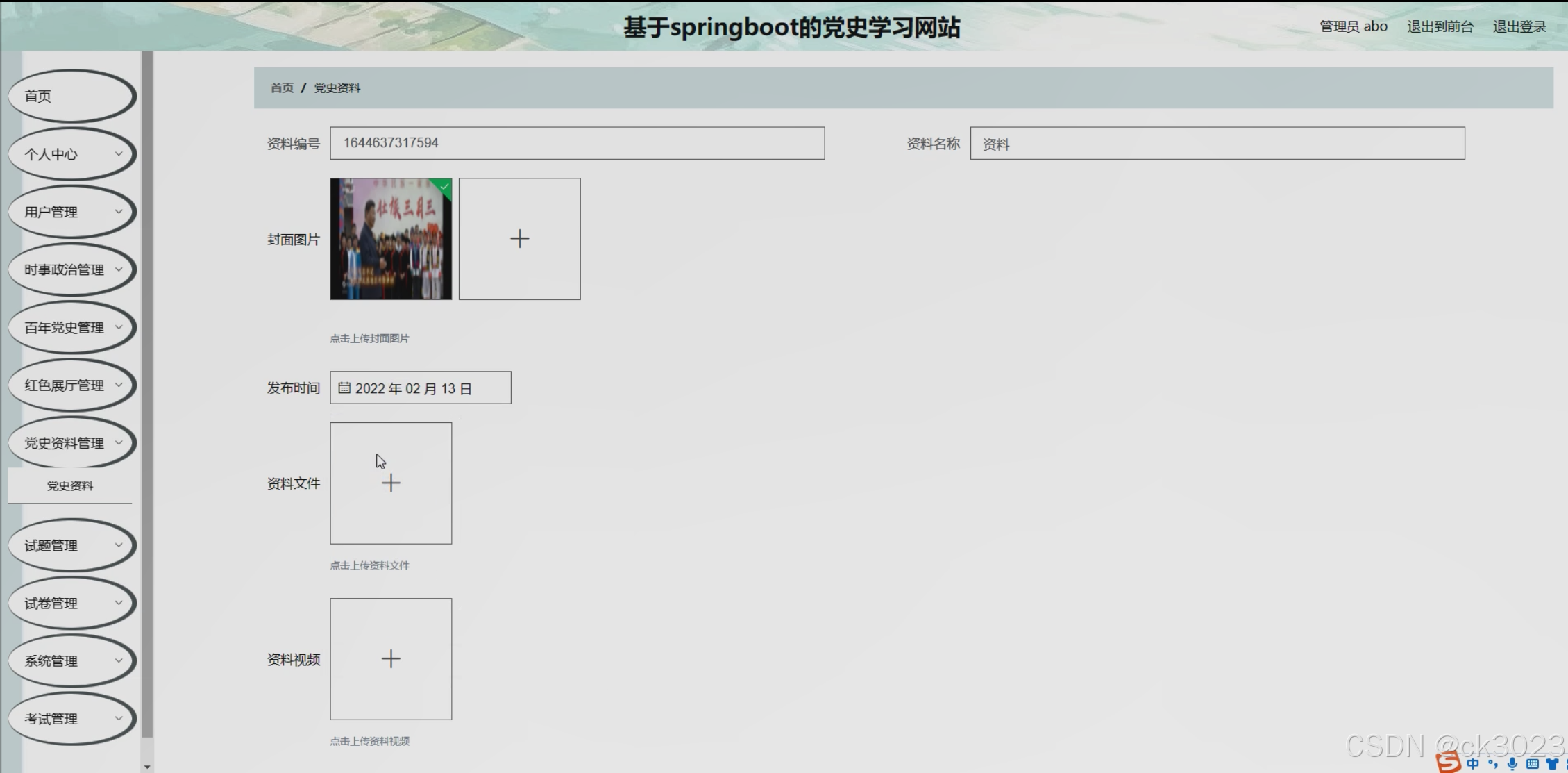Expand 用户管理 menu chevron
The width and height of the screenshot is (1568, 773).
click(119, 212)
